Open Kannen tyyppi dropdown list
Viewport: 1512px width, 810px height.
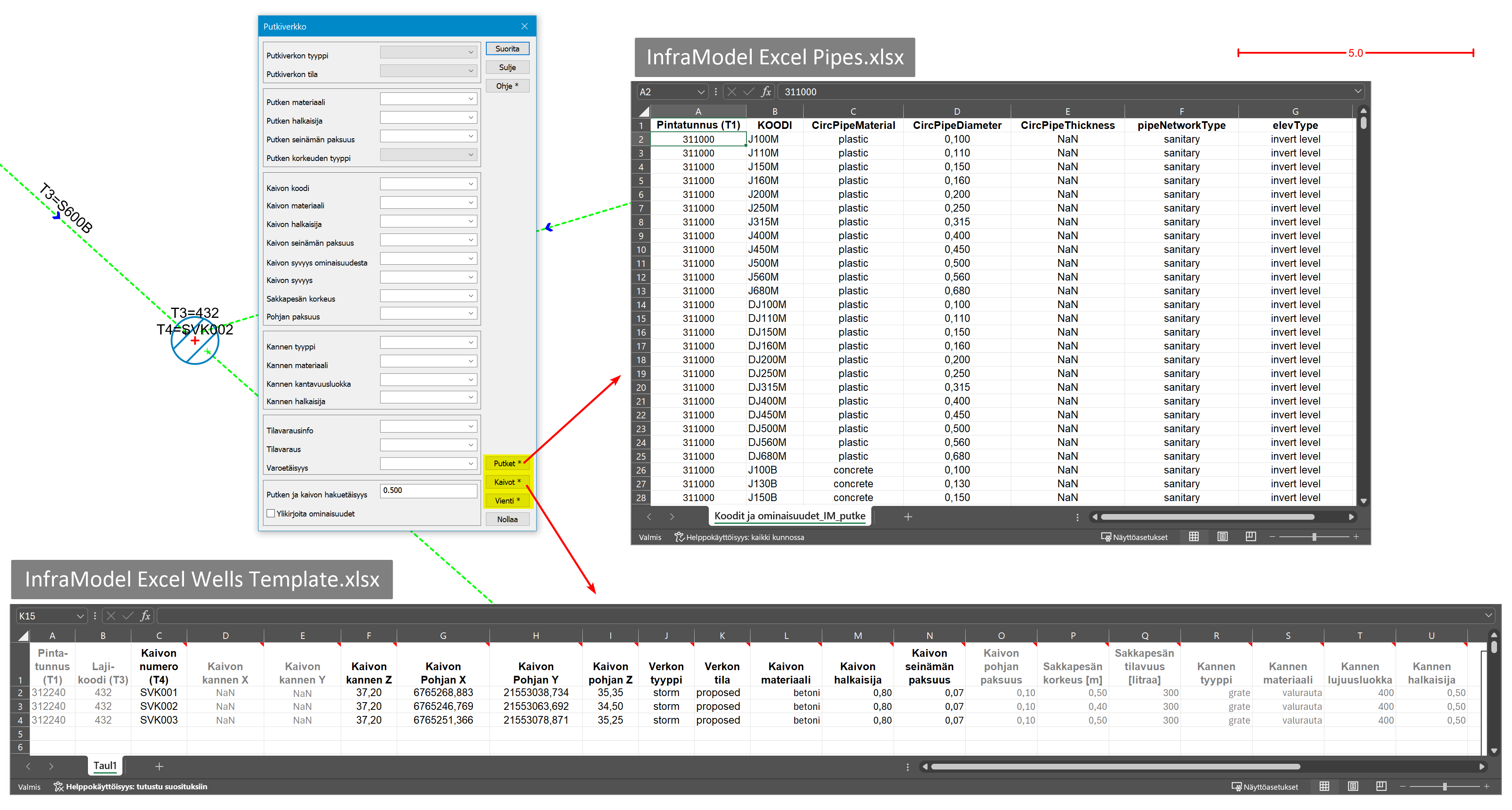(471, 343)
